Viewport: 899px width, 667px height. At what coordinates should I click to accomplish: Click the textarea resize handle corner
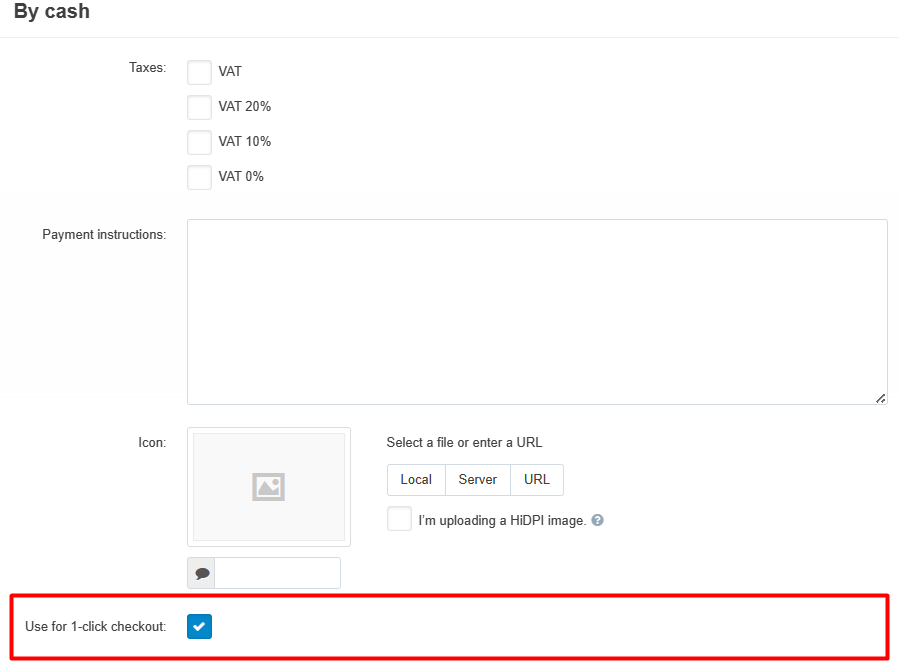[x=881, y=399]
